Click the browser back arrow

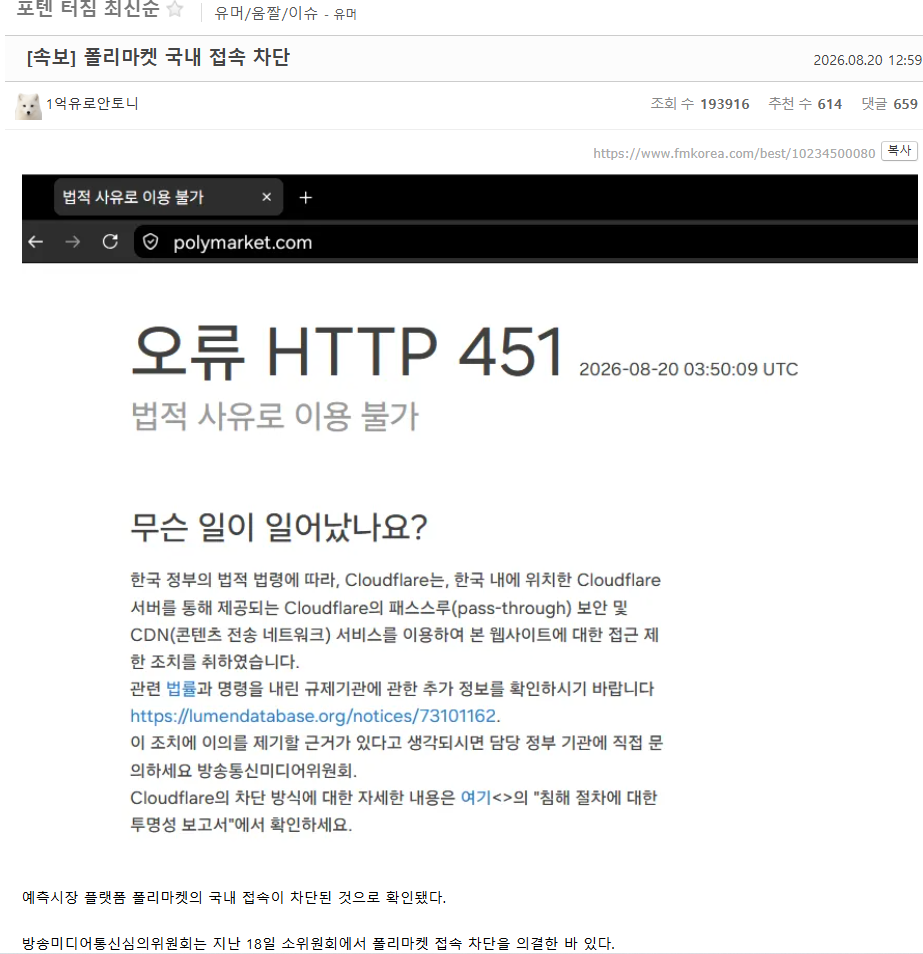click(x=36, y=242)
